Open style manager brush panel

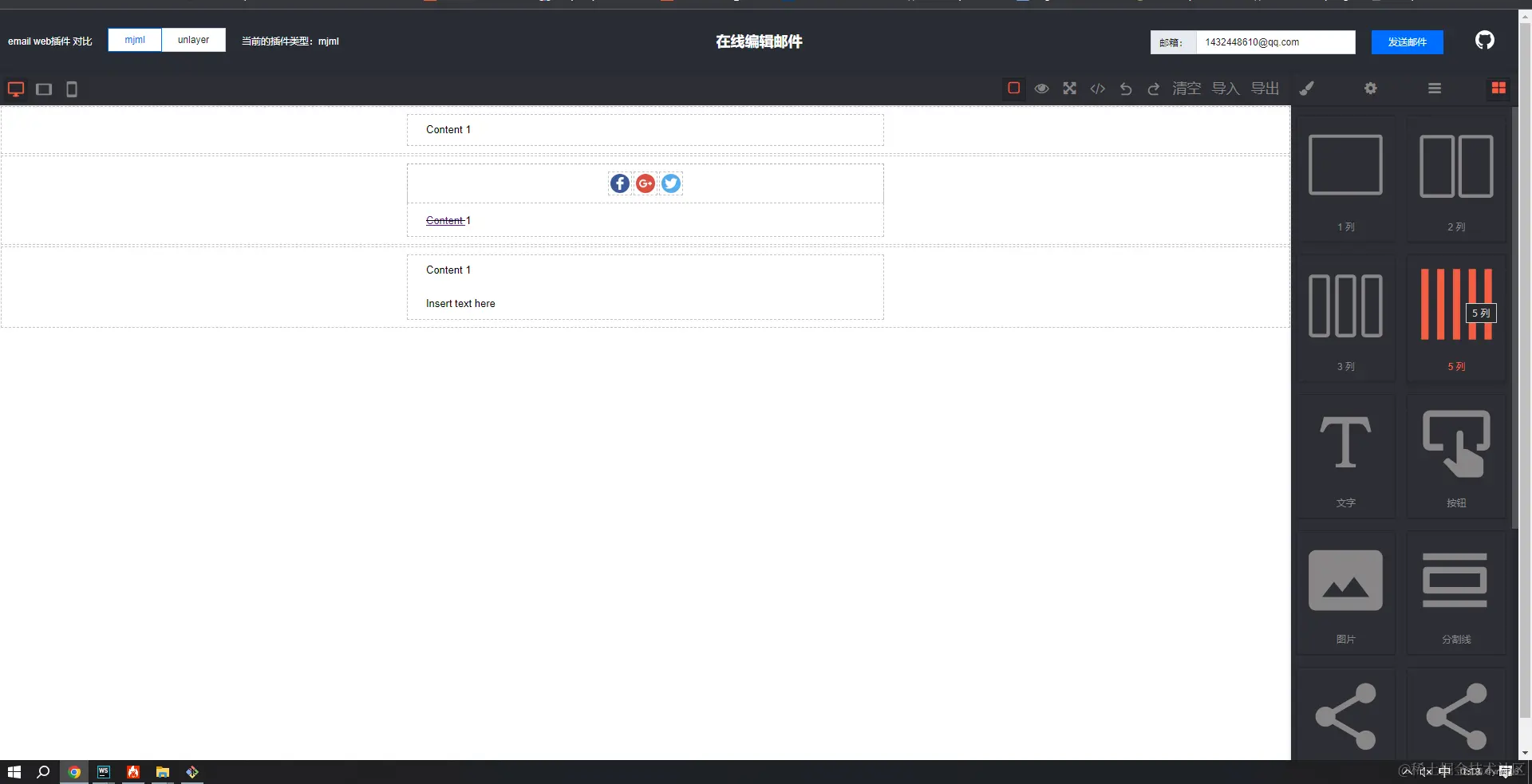(1307, 89)
